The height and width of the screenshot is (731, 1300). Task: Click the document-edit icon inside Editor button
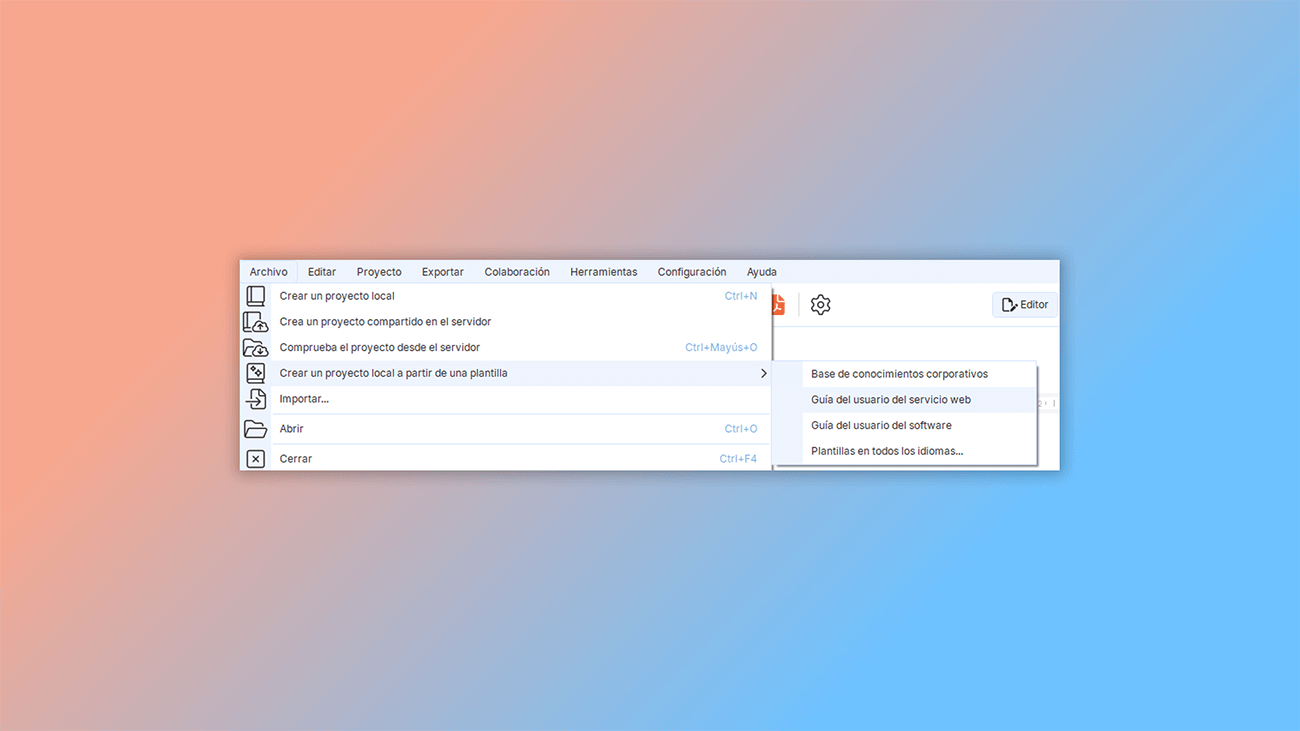(1007, 304)
